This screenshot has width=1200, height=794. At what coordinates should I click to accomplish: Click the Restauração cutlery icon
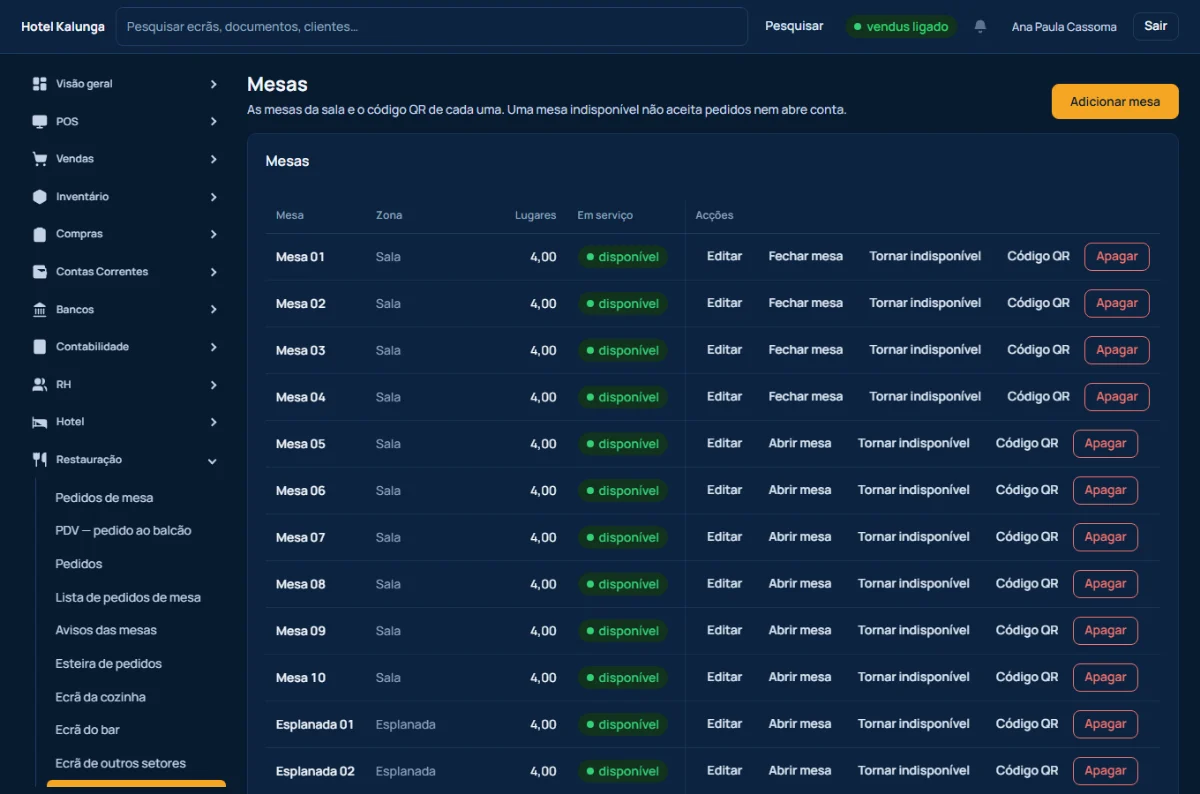(40, 460)
